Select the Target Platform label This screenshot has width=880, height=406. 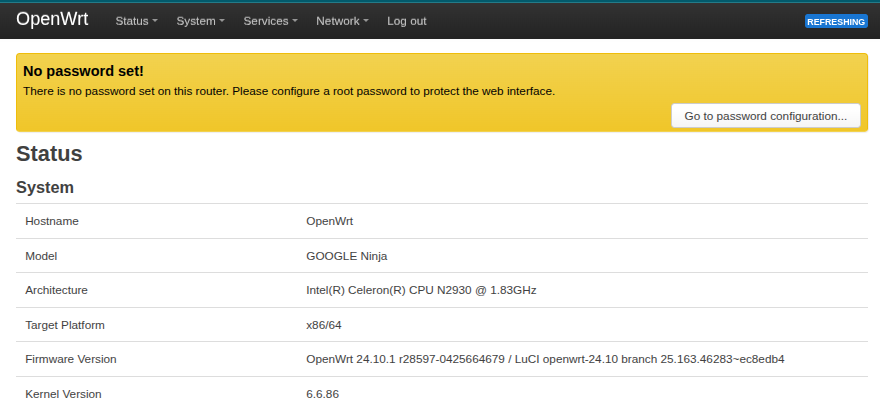coord(65,325)
